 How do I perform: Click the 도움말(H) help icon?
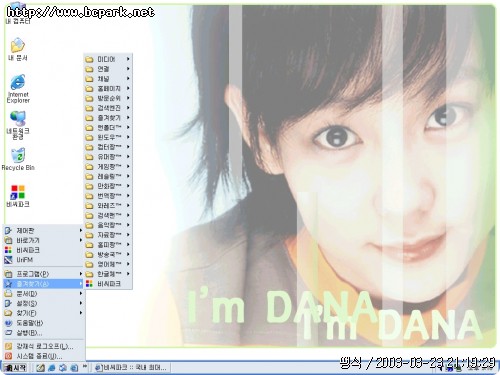[8, 323]
